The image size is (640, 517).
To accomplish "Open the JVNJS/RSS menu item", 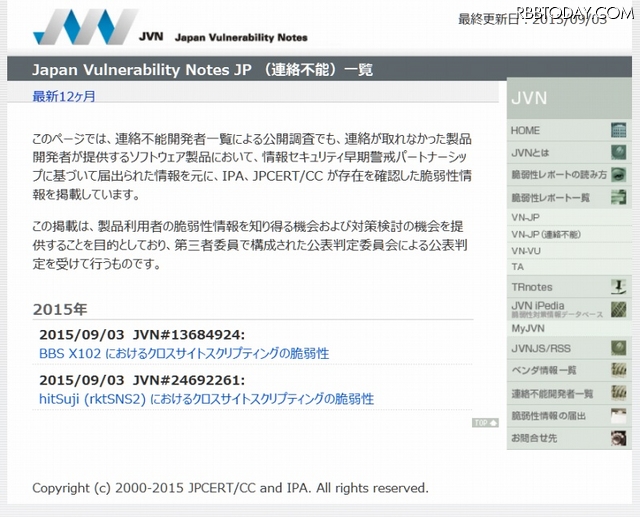I will [x=569, y=348].
